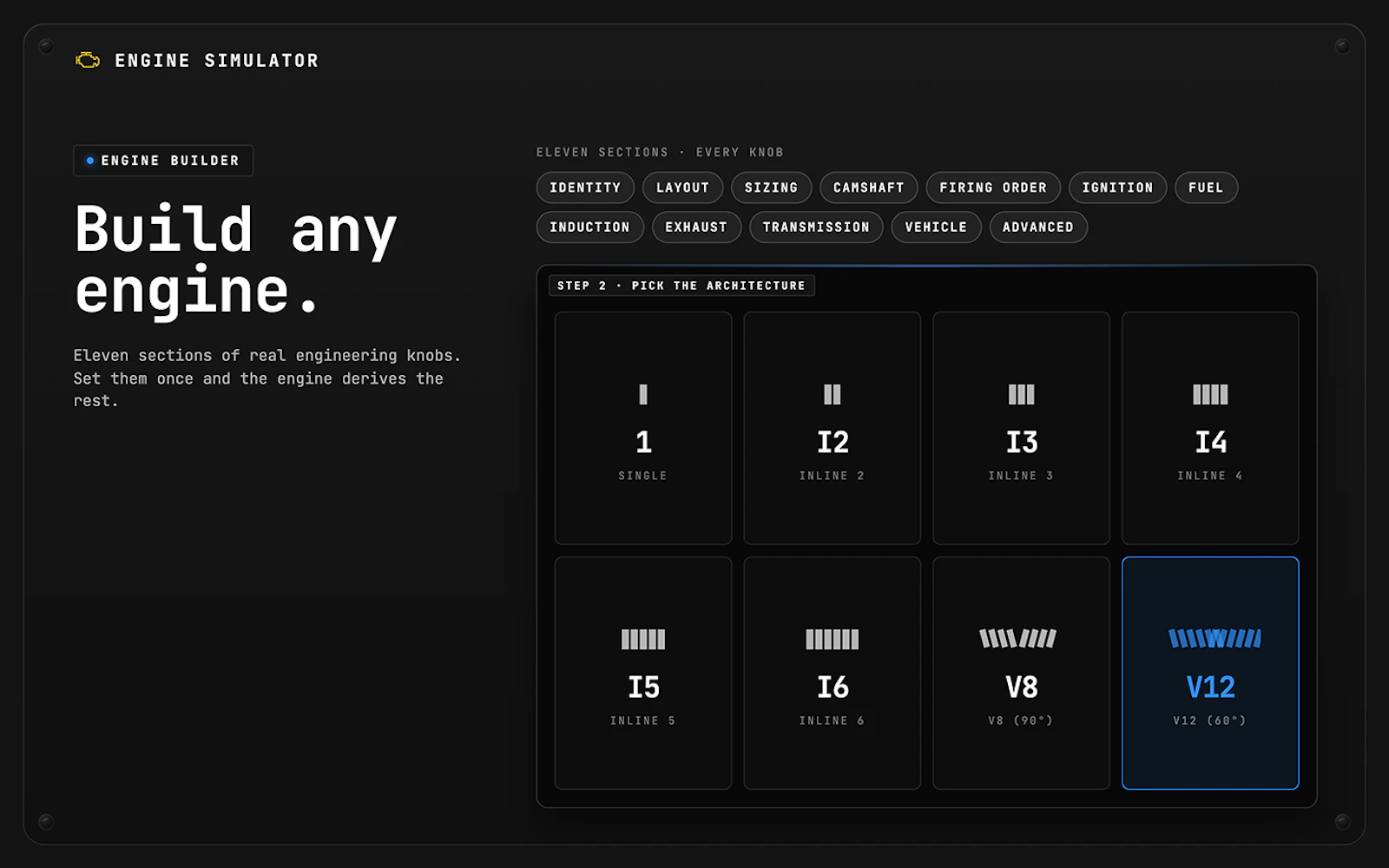Click the Engine Simulator title
The width and height of the screenshot is (1389, 868).
217,61
